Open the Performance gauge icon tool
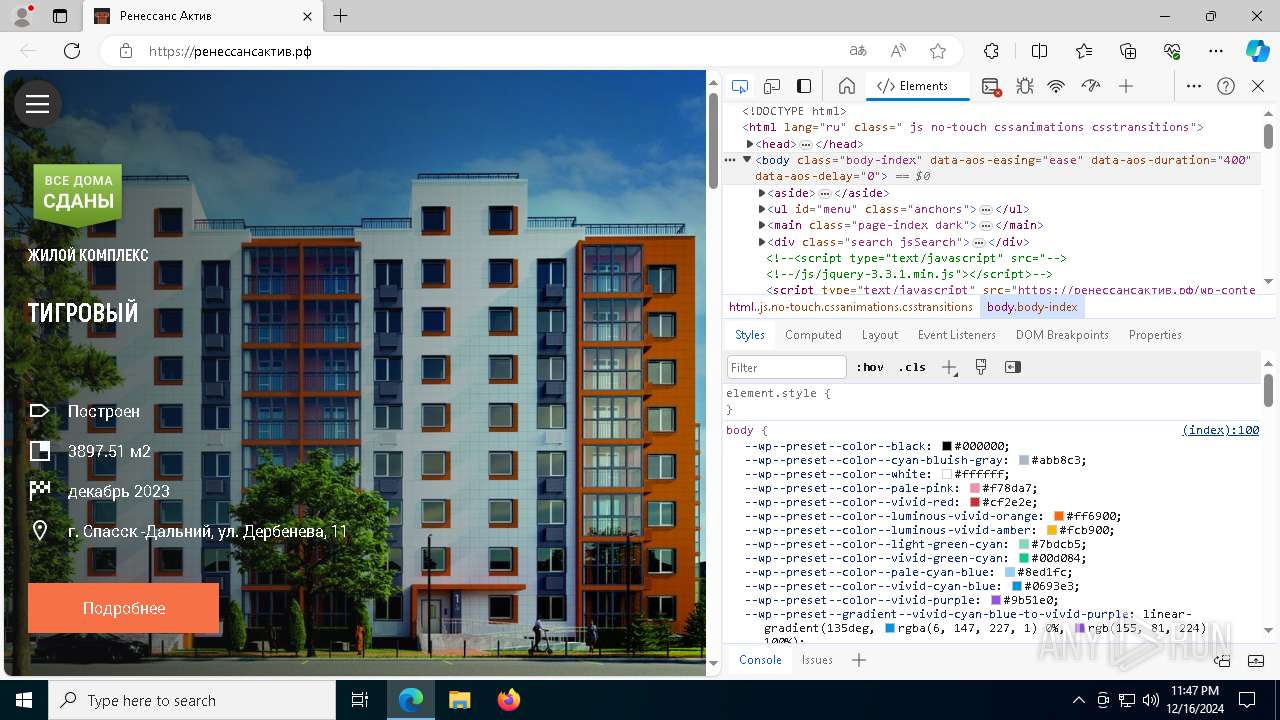The width and height of the screenshot is (1280, 720). click(x=1091, y=86)
